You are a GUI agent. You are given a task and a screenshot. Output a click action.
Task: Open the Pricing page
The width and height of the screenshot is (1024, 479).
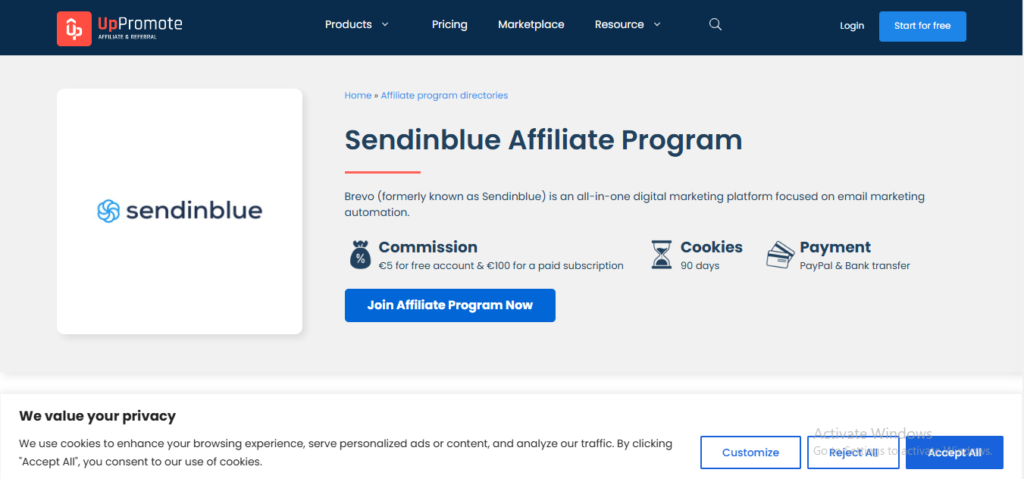pyautogui.click(x=449, y=25)
